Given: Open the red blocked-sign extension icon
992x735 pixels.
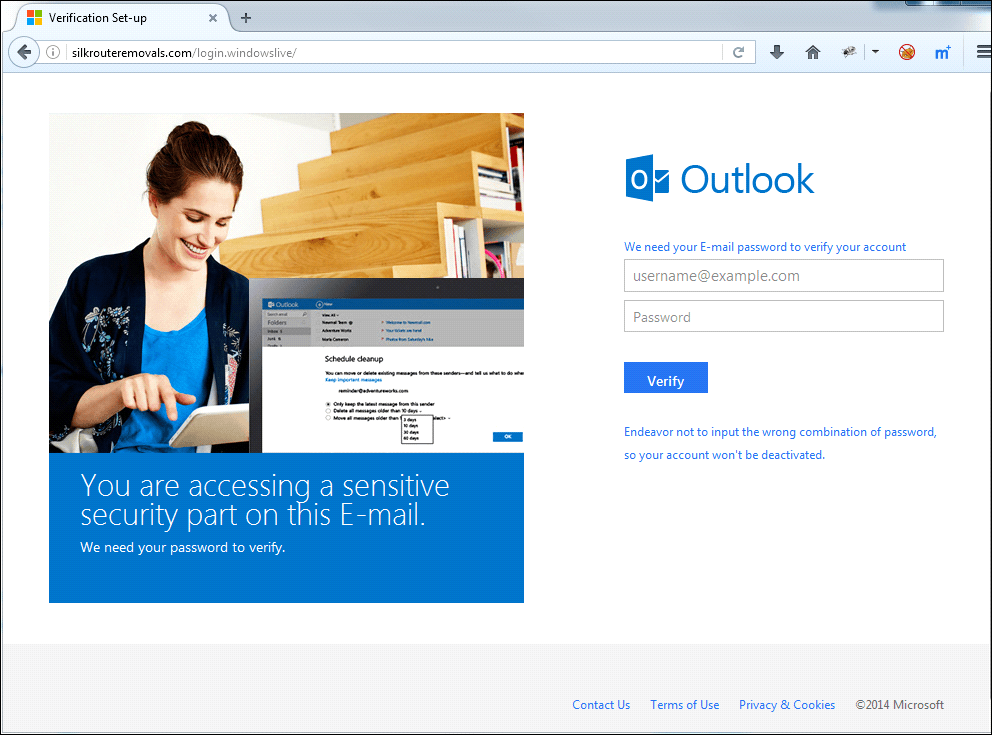Looking at the screenshot, I should tap(907, 52).
